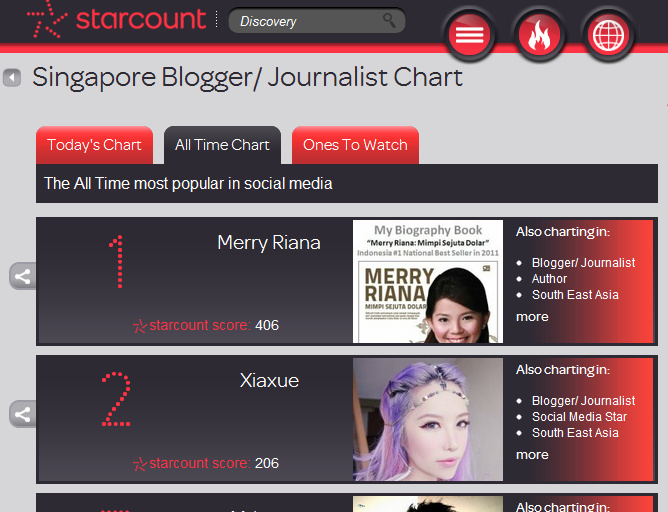Expand more charts for Xiaxue
Viewport: 668px width, 512px height.
point(532,455)
